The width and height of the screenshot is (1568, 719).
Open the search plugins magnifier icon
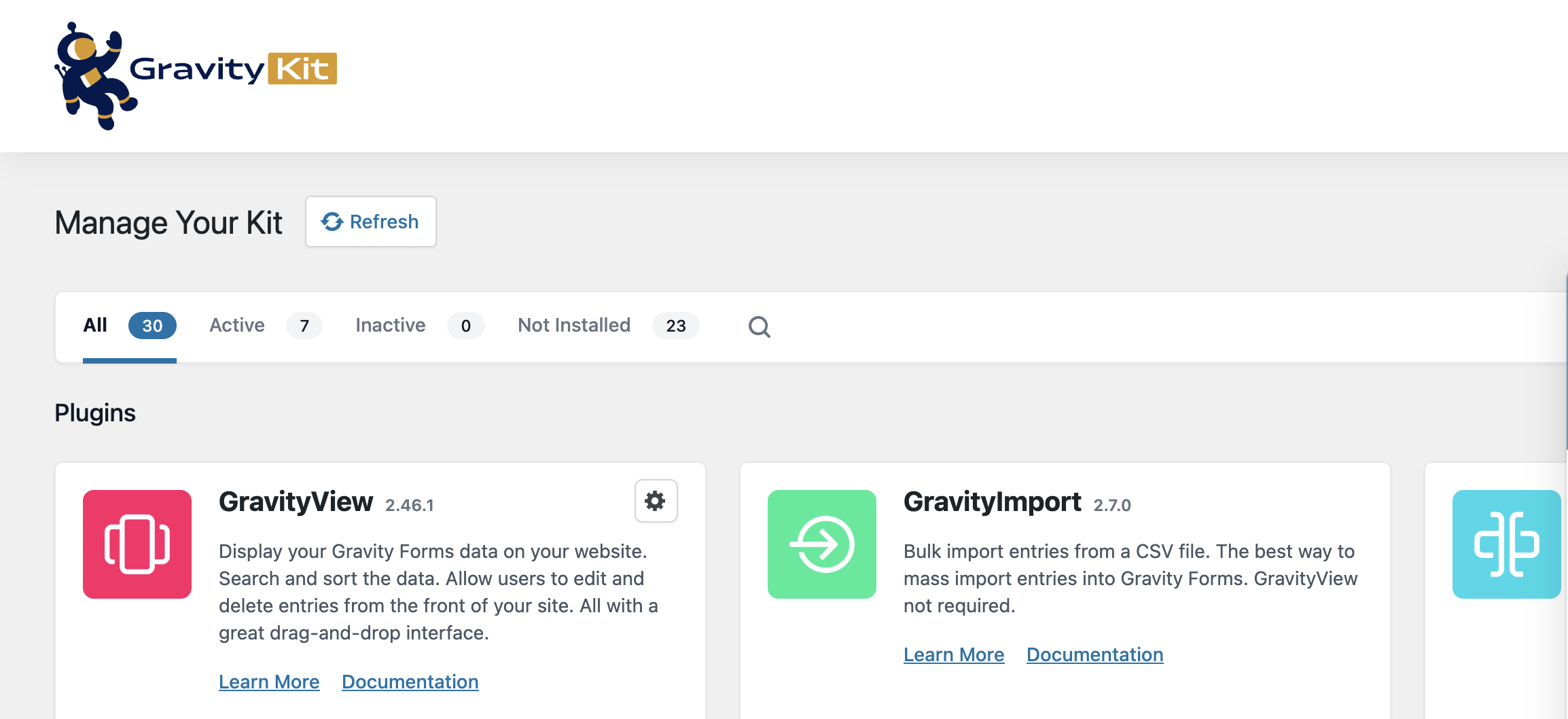[x=759, y=327]
